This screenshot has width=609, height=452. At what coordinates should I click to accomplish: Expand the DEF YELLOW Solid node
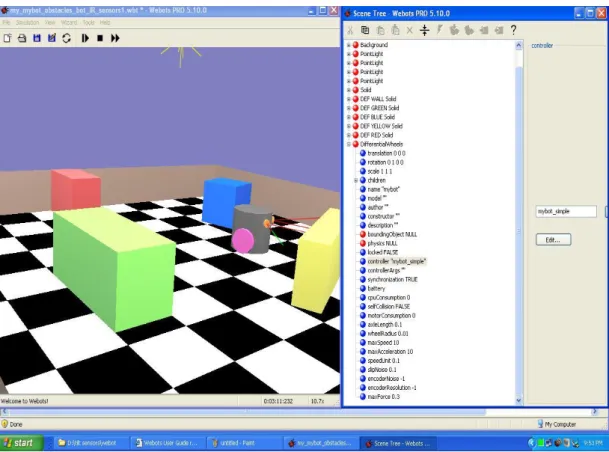click(349, 126)
